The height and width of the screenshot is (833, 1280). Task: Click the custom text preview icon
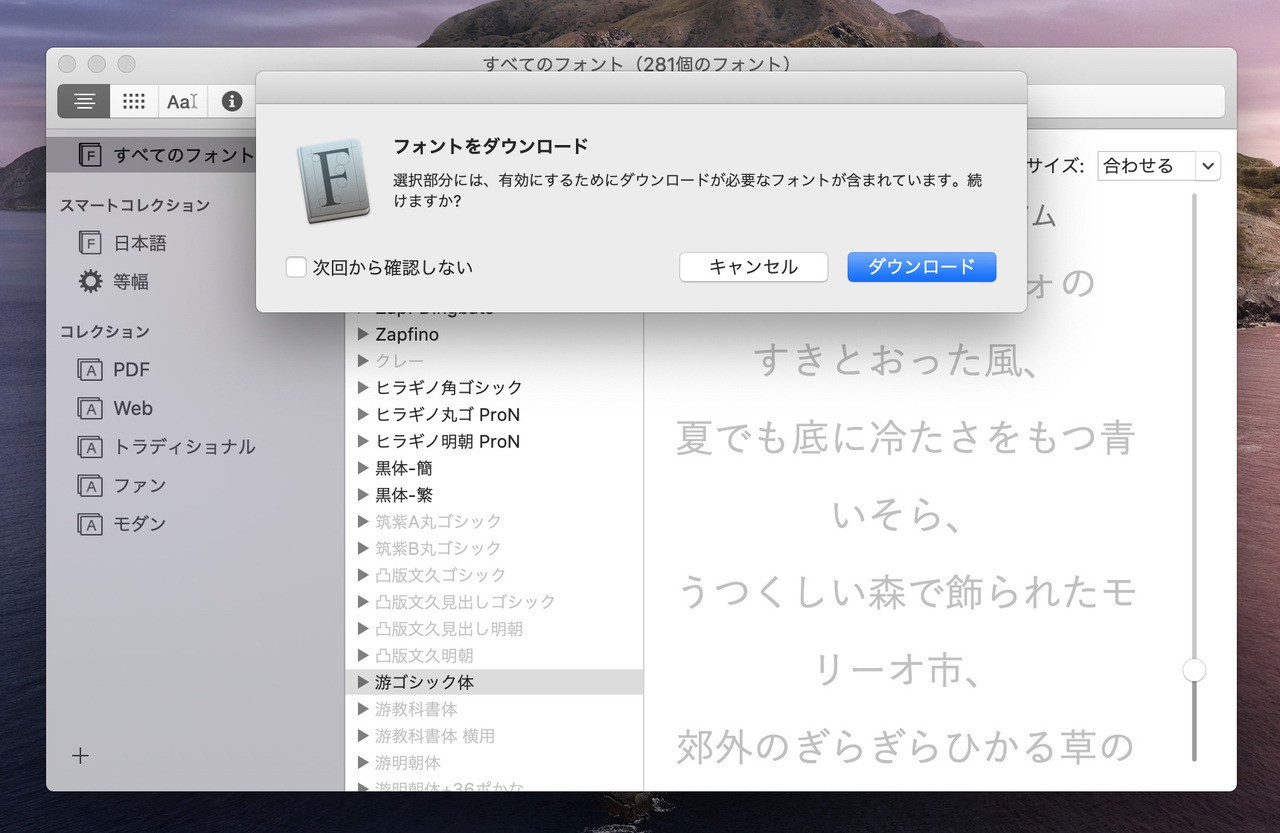tap(182, 101)
